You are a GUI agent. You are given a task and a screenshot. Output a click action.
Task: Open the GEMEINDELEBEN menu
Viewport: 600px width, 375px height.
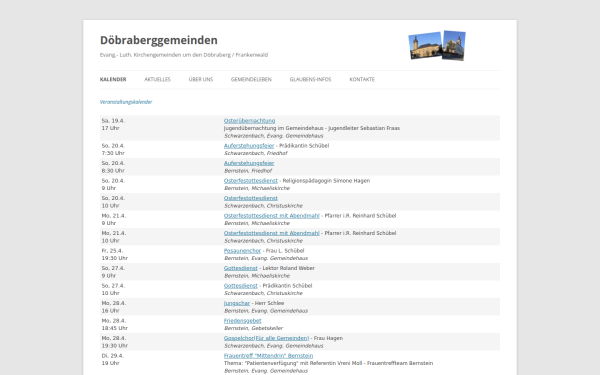click(251, 80)
